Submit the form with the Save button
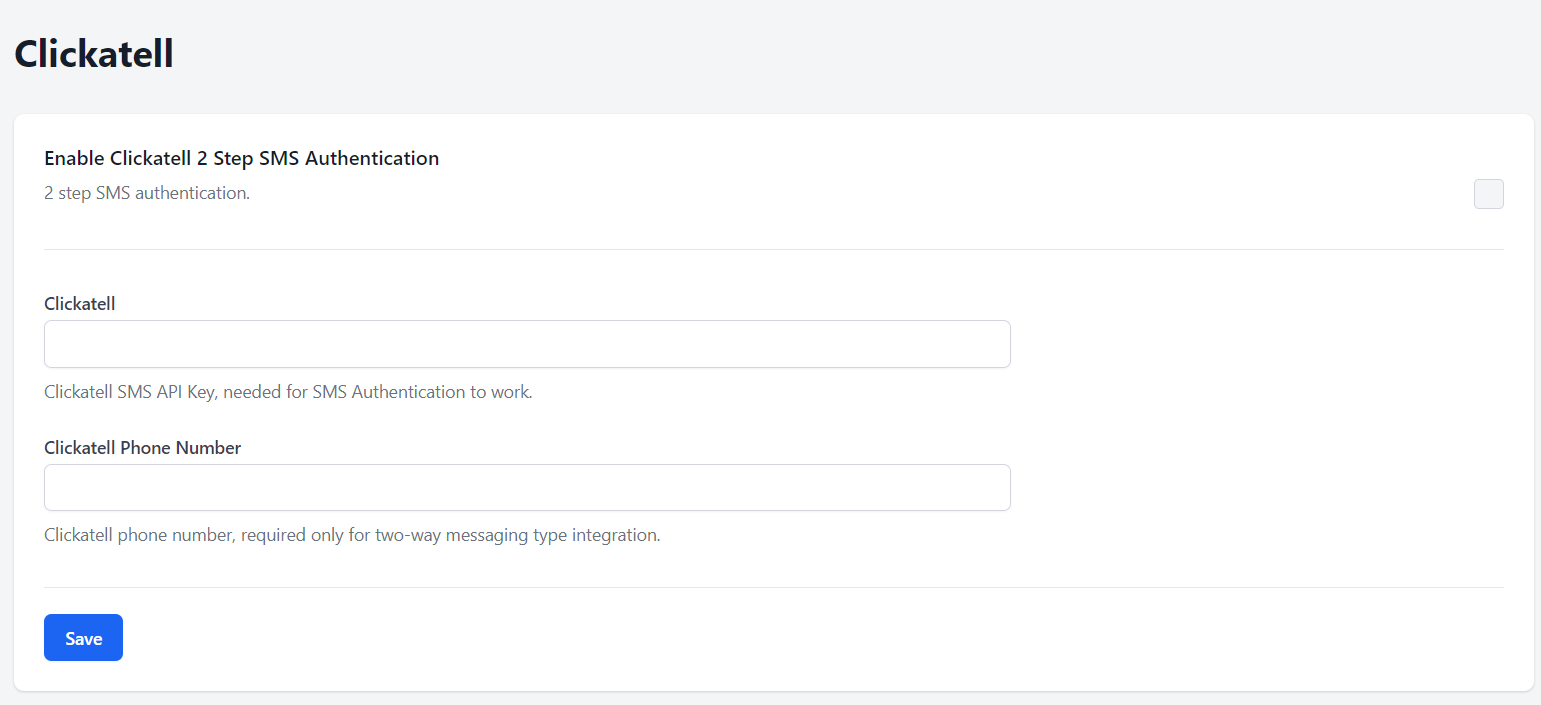The height and width of the screenshot is (705, 1541). coord(83,638)
